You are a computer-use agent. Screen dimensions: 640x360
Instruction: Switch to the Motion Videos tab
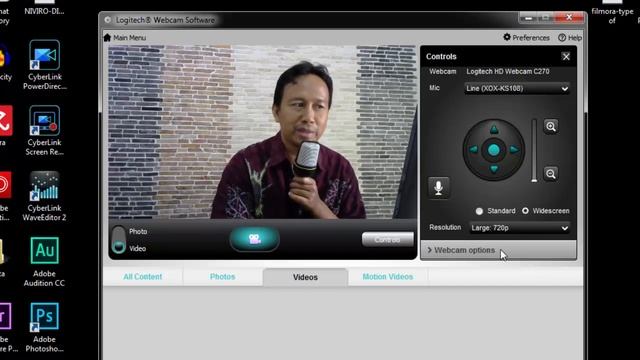(x=388, y=277)
